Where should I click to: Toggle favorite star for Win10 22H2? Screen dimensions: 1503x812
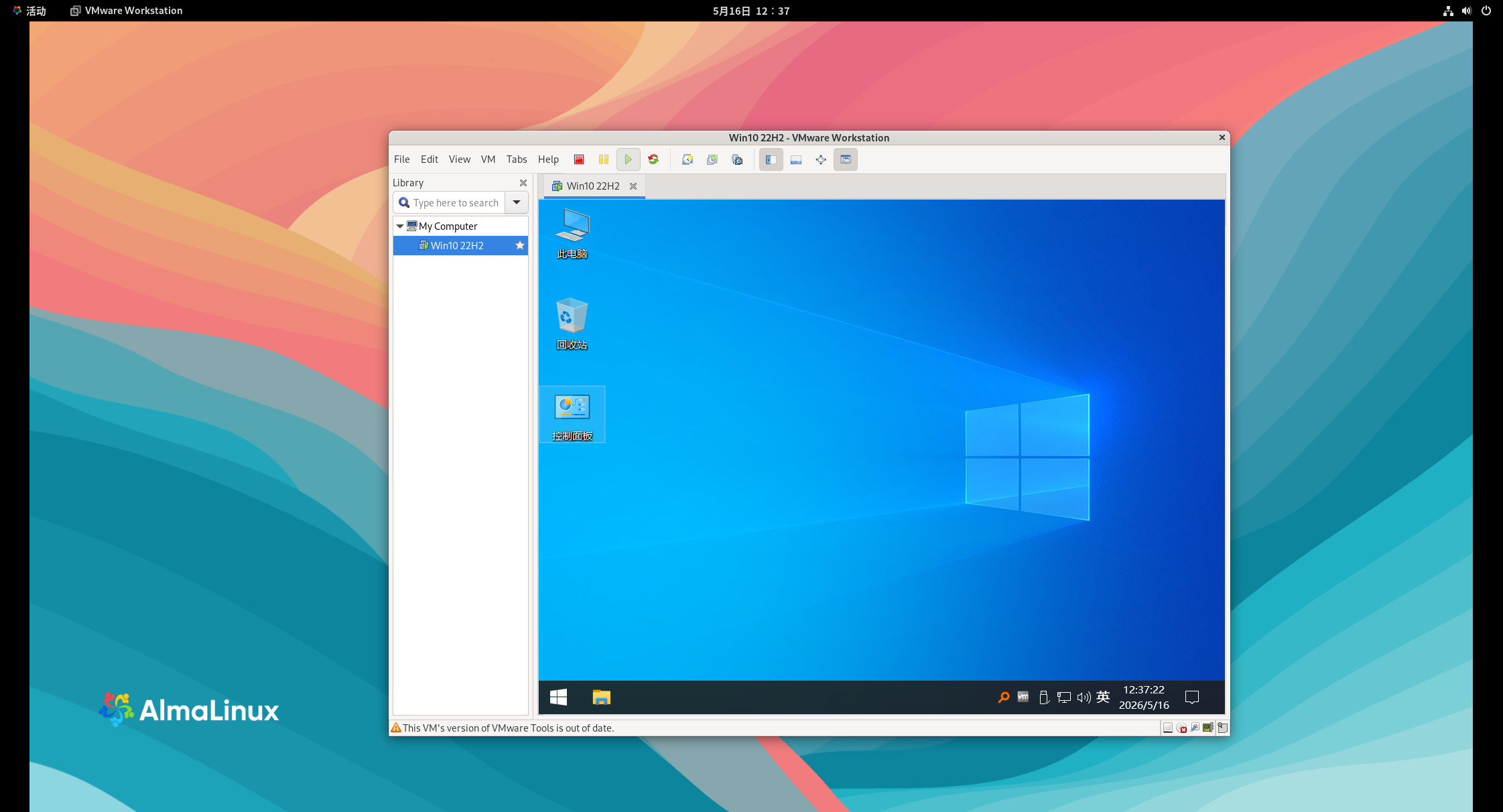tap(519, 246)
